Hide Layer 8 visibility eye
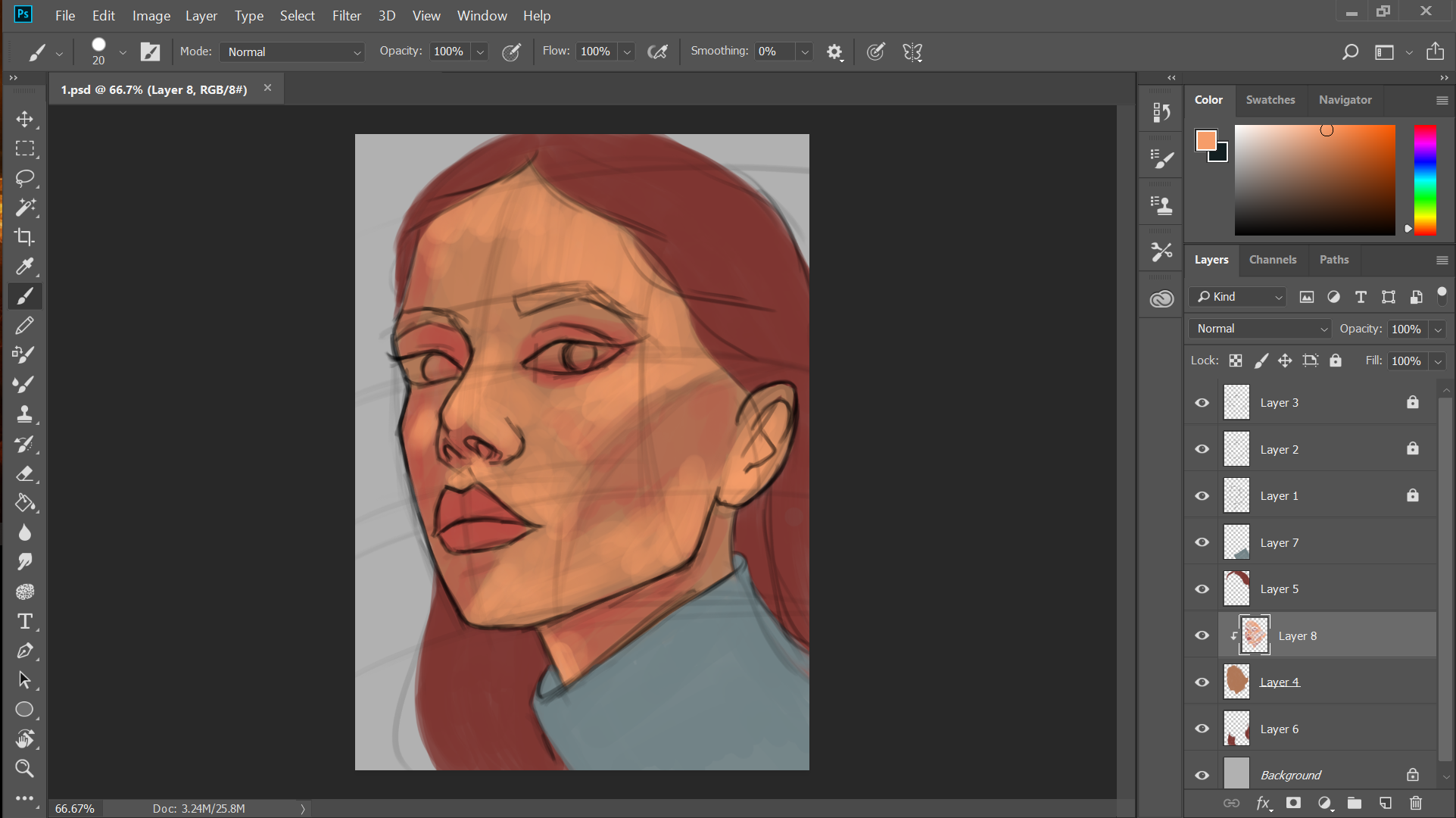This screenshot has height=818, width=1456. (x=1202, y=635)
